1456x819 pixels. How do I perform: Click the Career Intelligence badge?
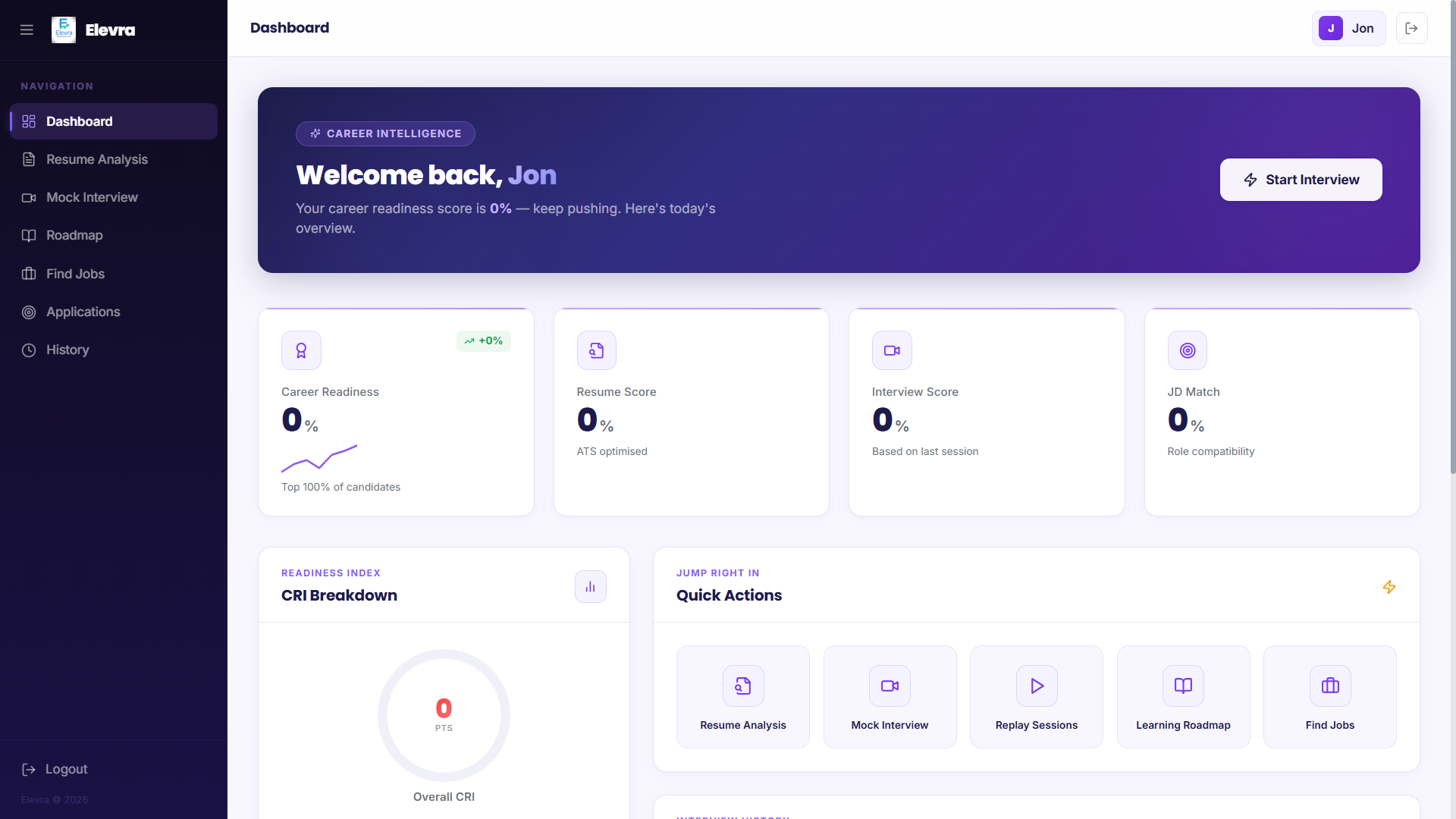[385, 133]
